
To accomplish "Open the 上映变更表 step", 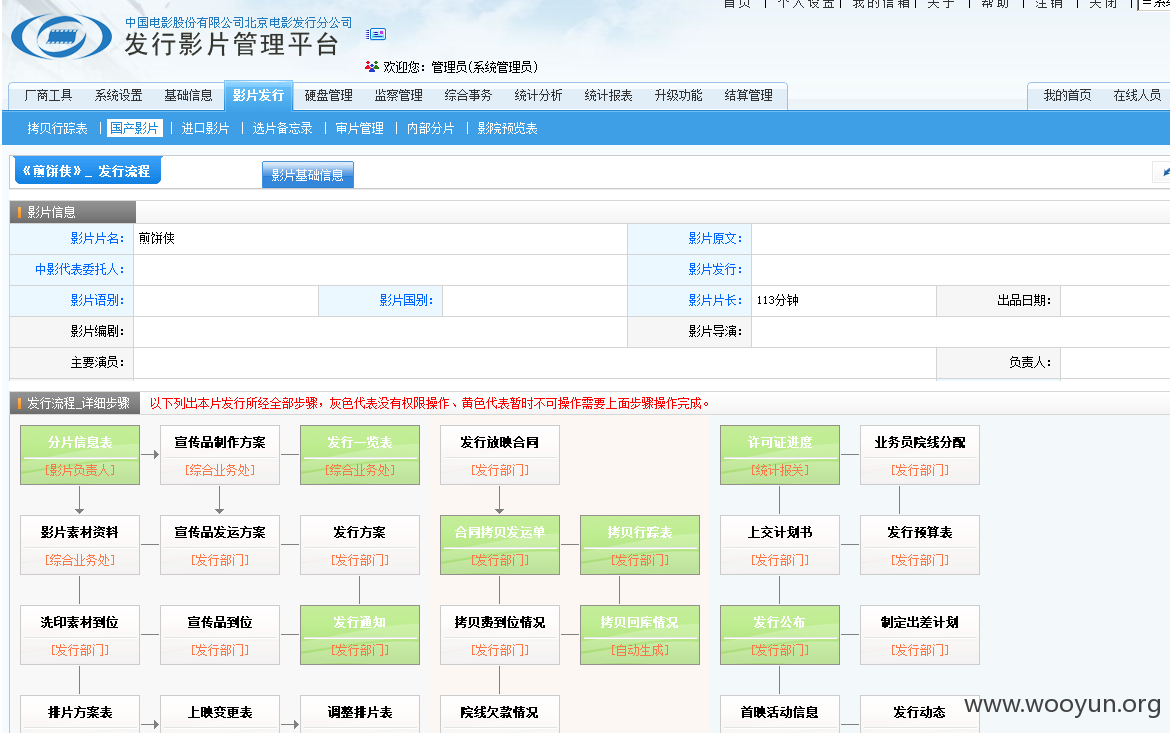I will (x=220, y=714).
